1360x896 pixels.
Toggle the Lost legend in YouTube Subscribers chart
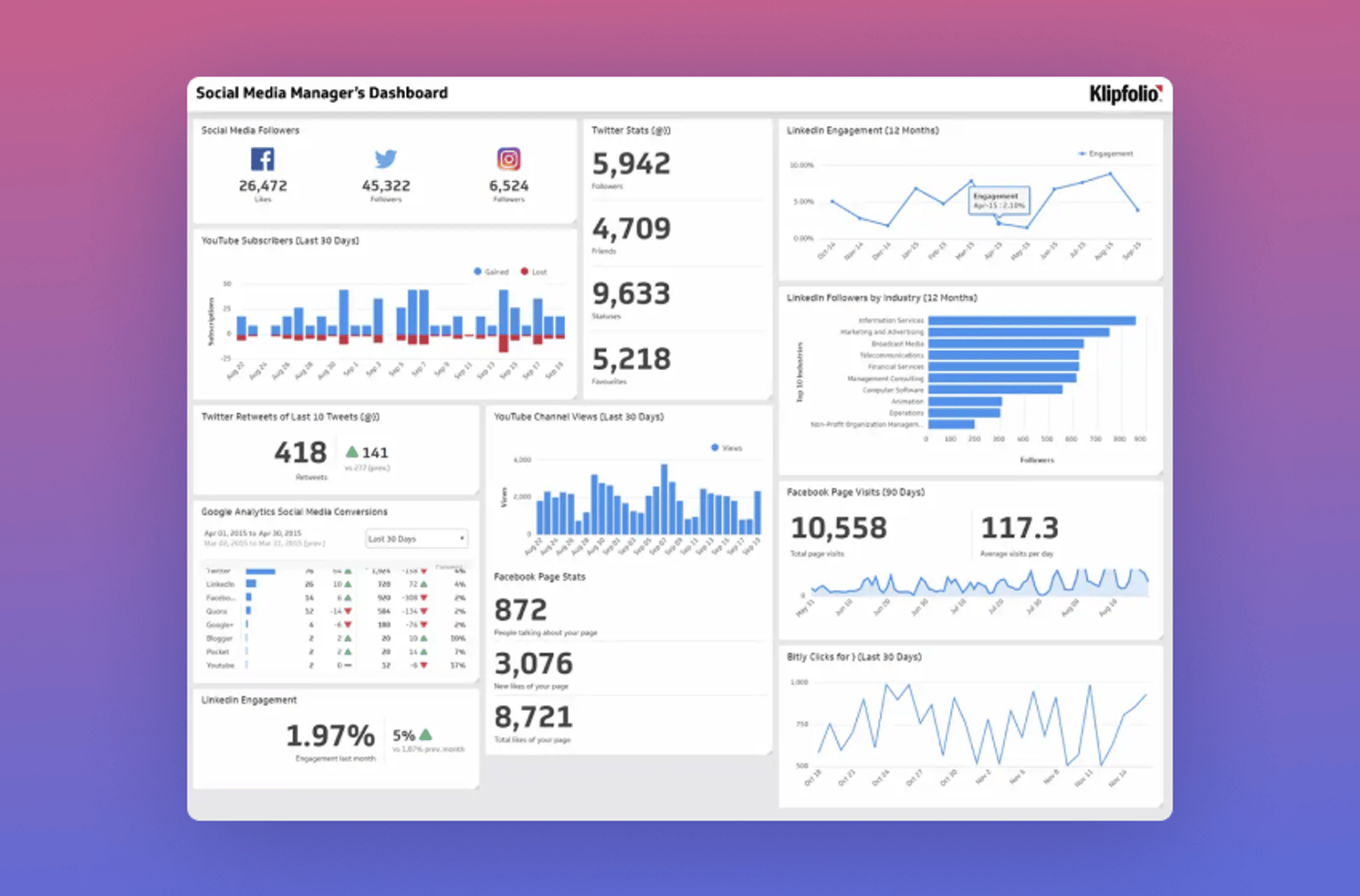coord(536,270)
